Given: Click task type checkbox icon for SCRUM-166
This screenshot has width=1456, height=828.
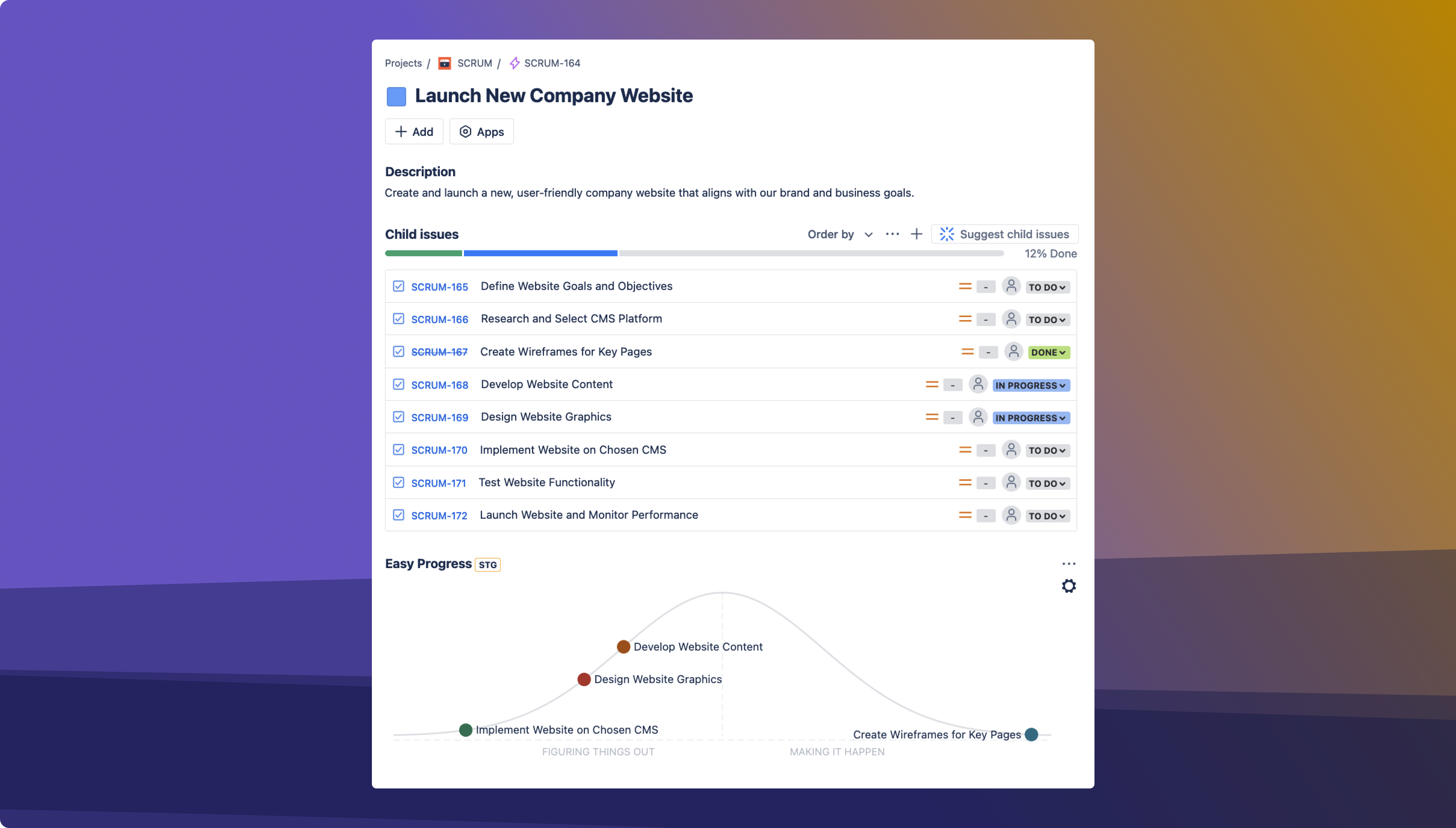Looking at the screenshot, I should 398,319.
